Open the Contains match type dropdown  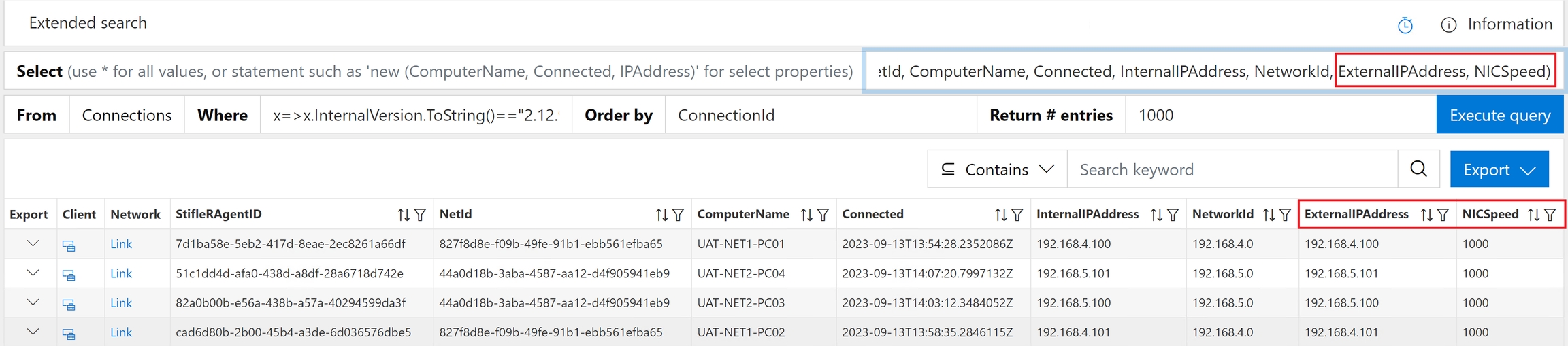(x=997, y=169)
